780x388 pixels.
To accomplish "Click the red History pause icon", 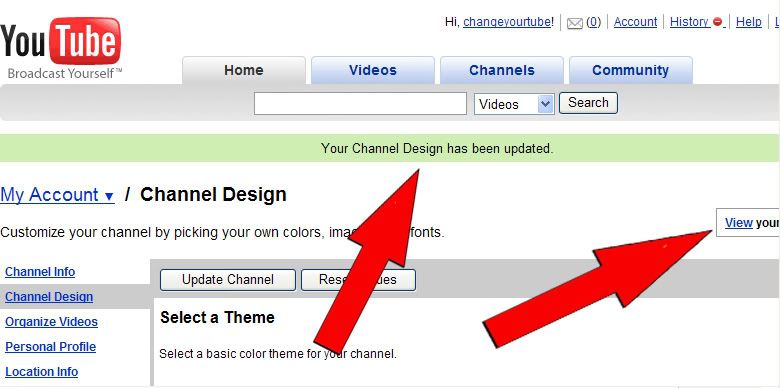I will (717, 22).
